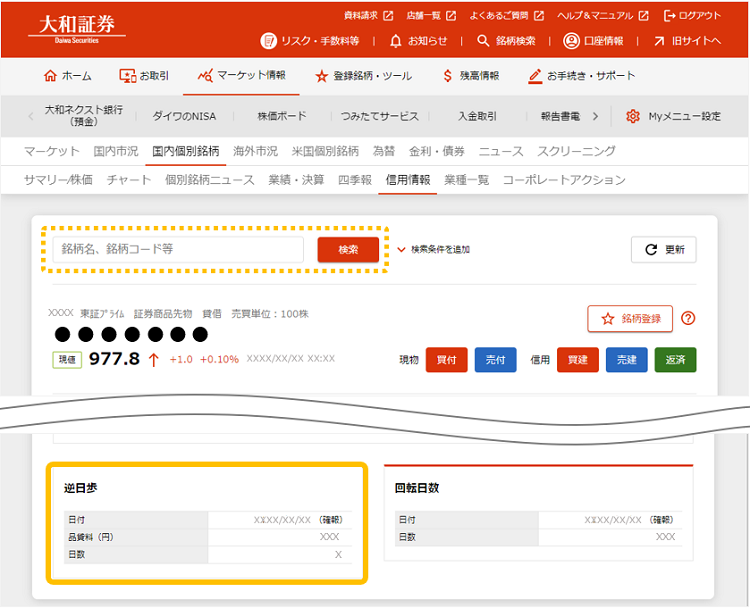Viewport: 750px width, 608px height.
Task: Click the 品貸料(円) row label
Action: [x=91, y=537]
